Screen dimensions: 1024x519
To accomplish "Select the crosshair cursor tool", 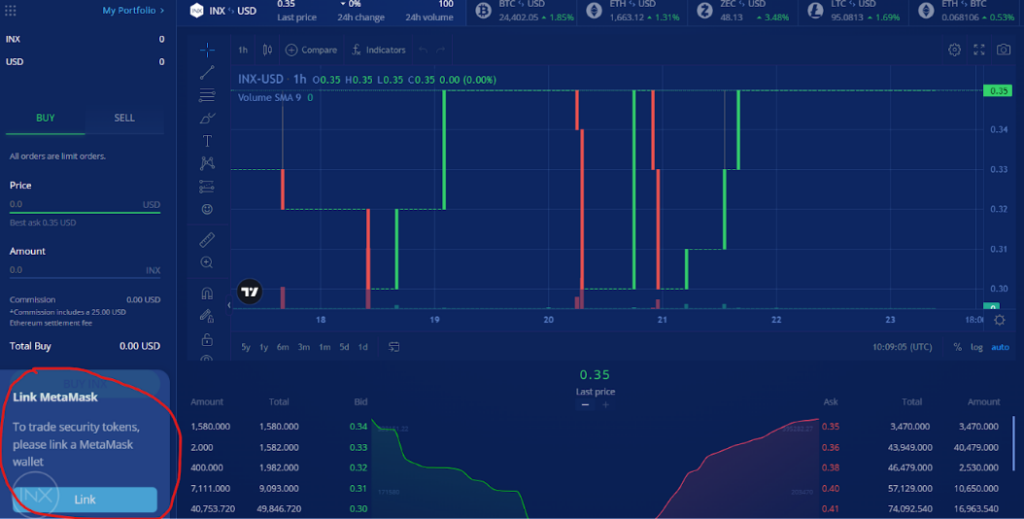I will (207, 50).
